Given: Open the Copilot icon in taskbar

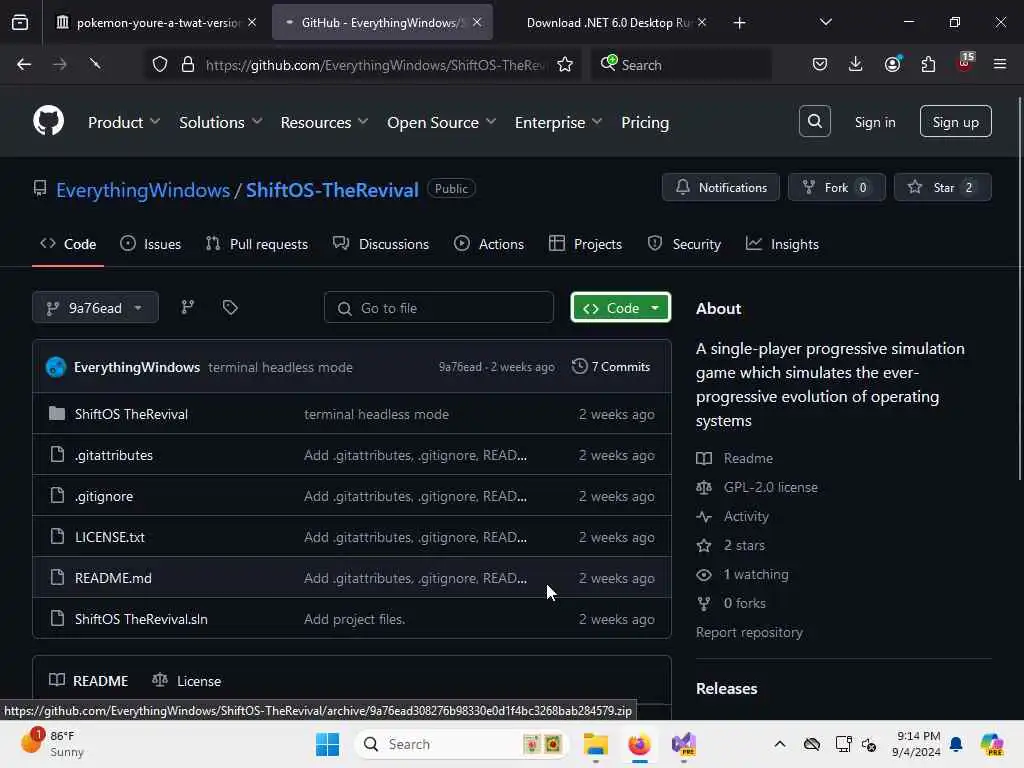Looking at the screenshot, I should pos(992,744).
